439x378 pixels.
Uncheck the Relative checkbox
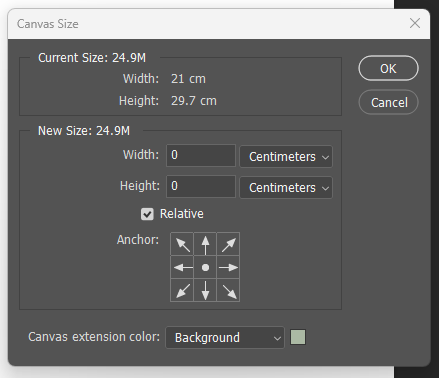pos(147,214)
